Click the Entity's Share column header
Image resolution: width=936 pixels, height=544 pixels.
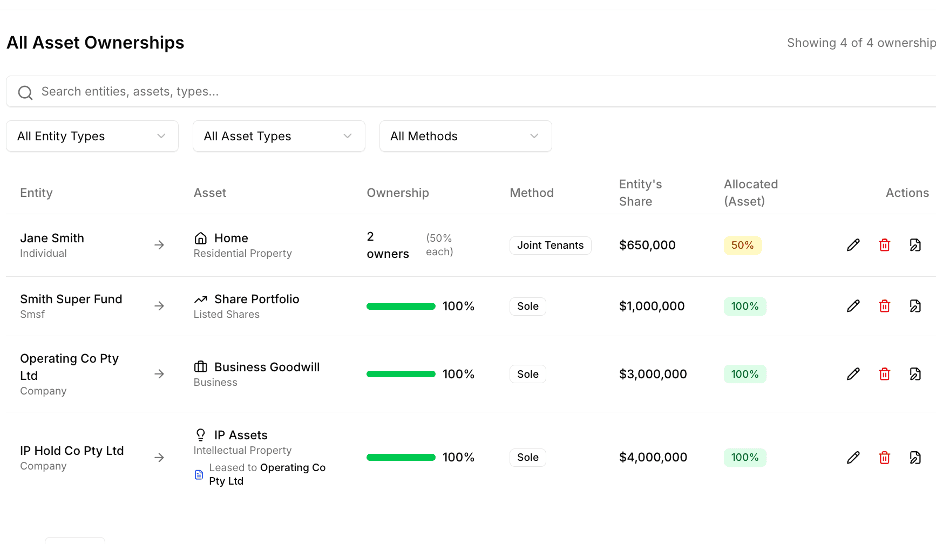point(641,192)
